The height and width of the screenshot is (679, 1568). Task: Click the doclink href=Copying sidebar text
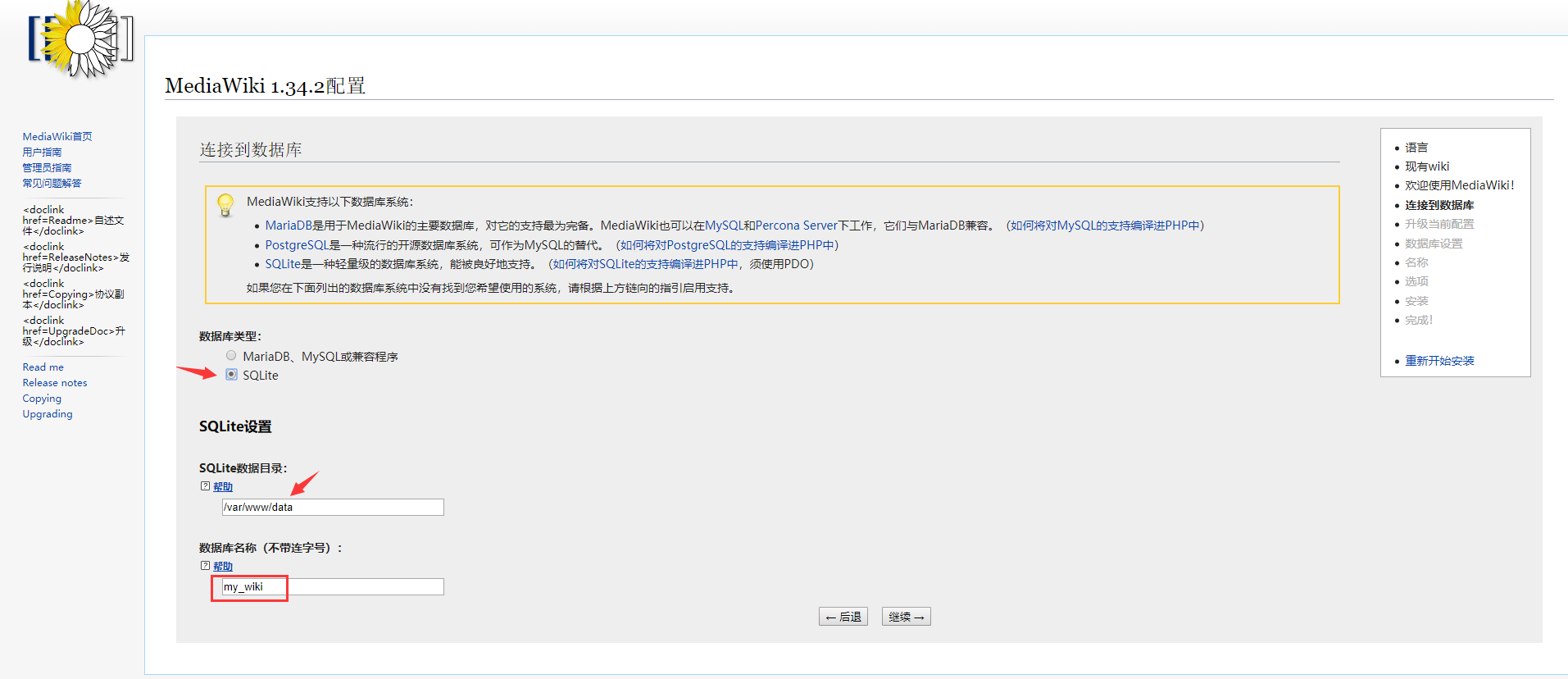tap(74, 294)
